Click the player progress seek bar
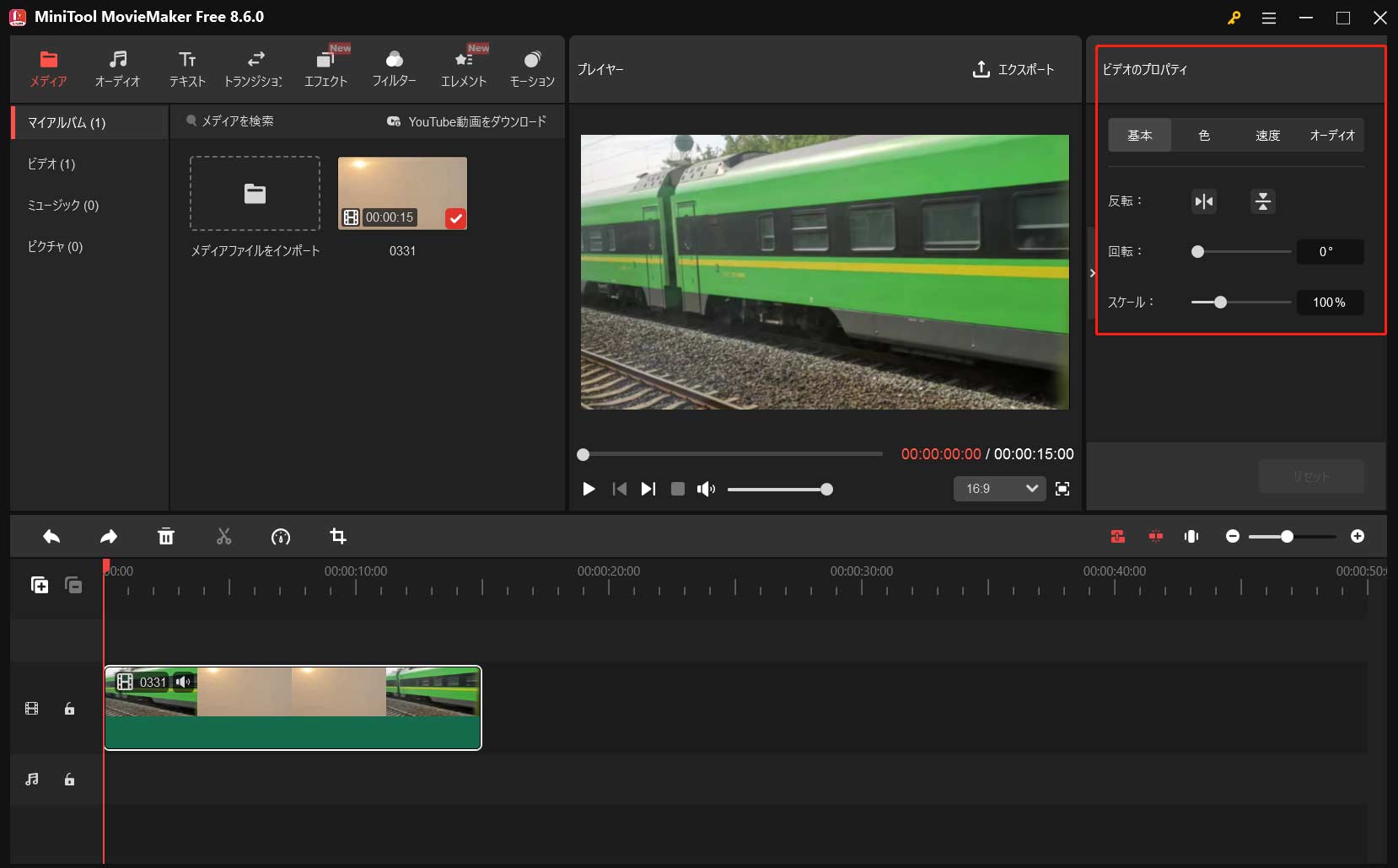Viewport: 1398px width, 868px height. (x=729, y=454)
